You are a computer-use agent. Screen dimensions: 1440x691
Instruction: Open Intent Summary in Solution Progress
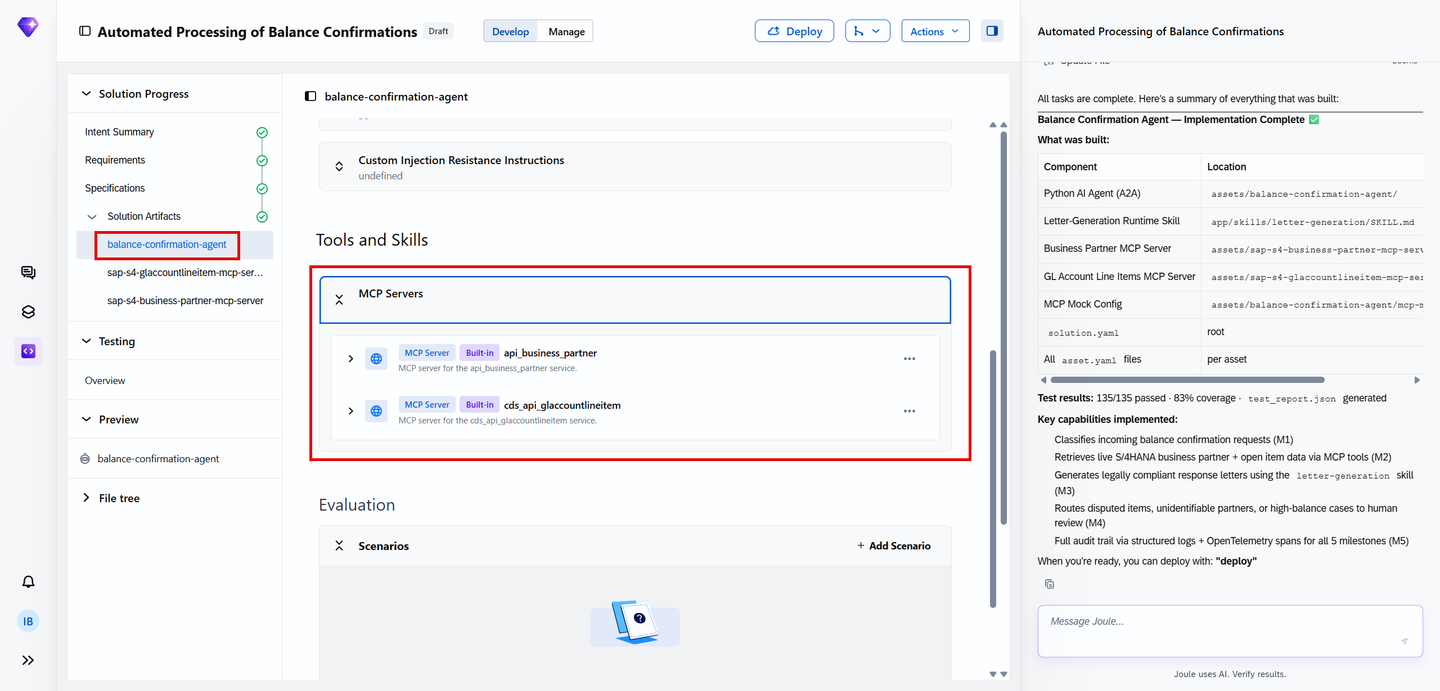click(119, 132)
